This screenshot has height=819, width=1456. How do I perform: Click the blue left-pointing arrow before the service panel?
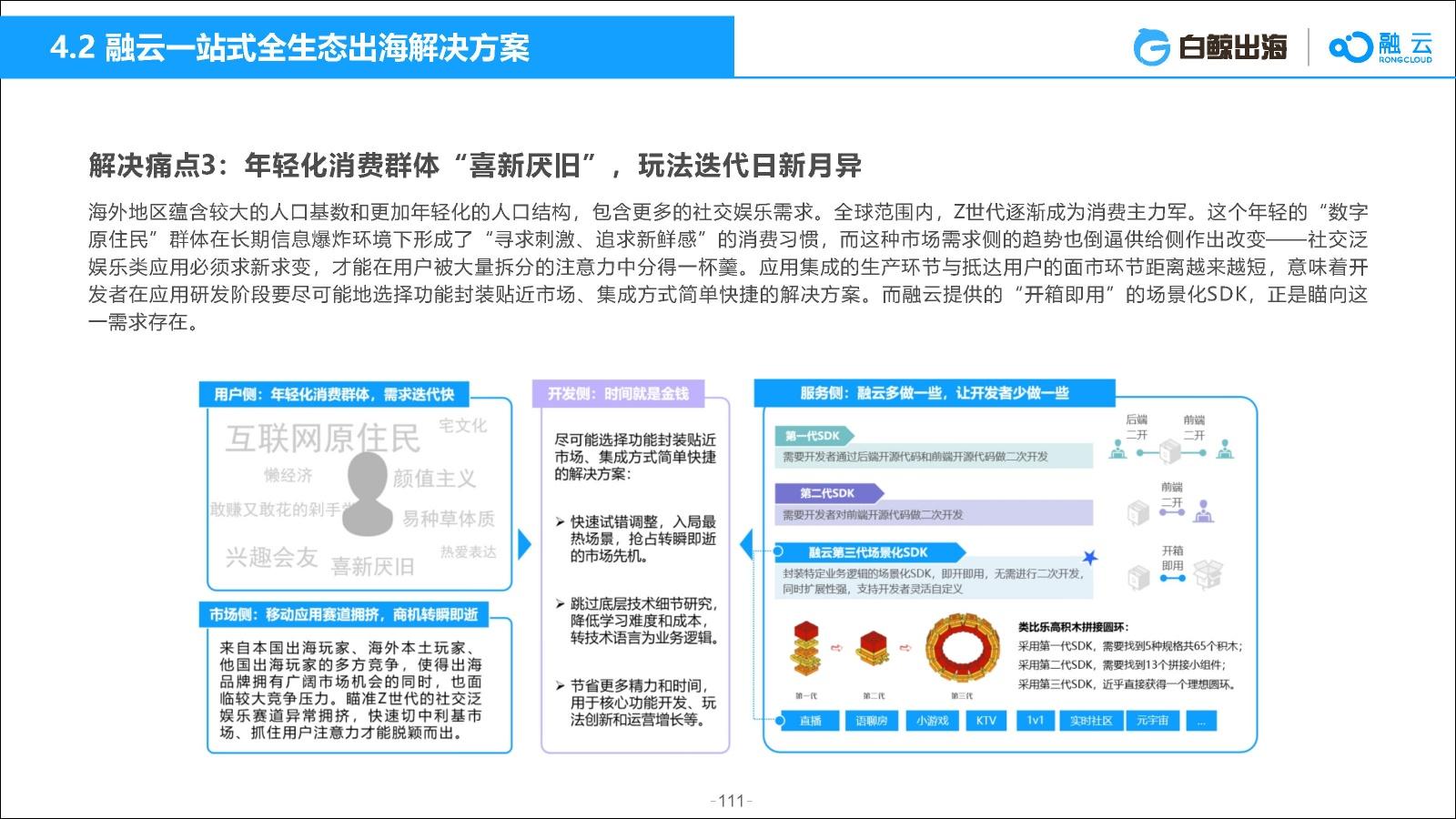click(x=746, y=544)
